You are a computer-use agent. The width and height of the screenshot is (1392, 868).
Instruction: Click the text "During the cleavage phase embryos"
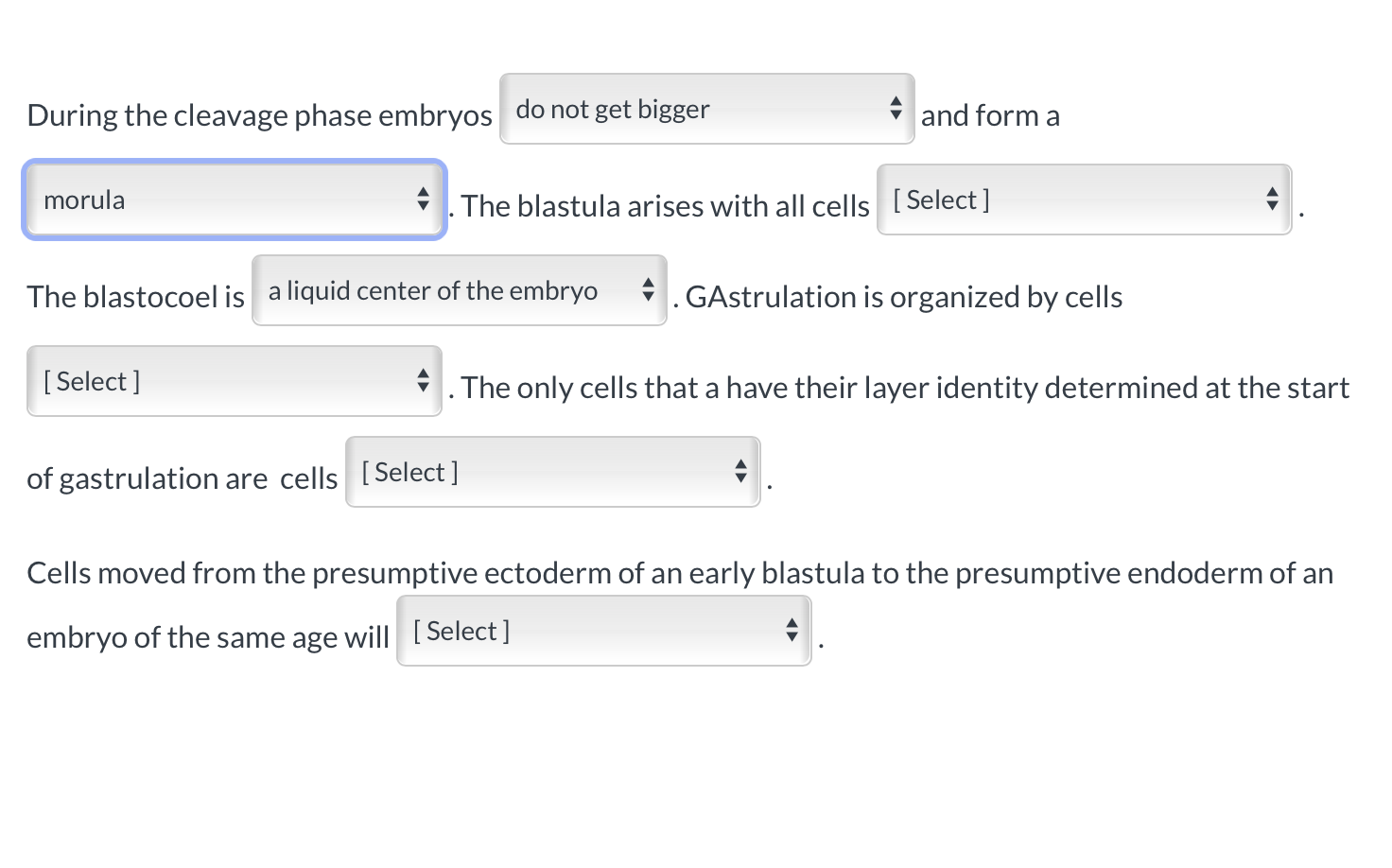point(259,115)
